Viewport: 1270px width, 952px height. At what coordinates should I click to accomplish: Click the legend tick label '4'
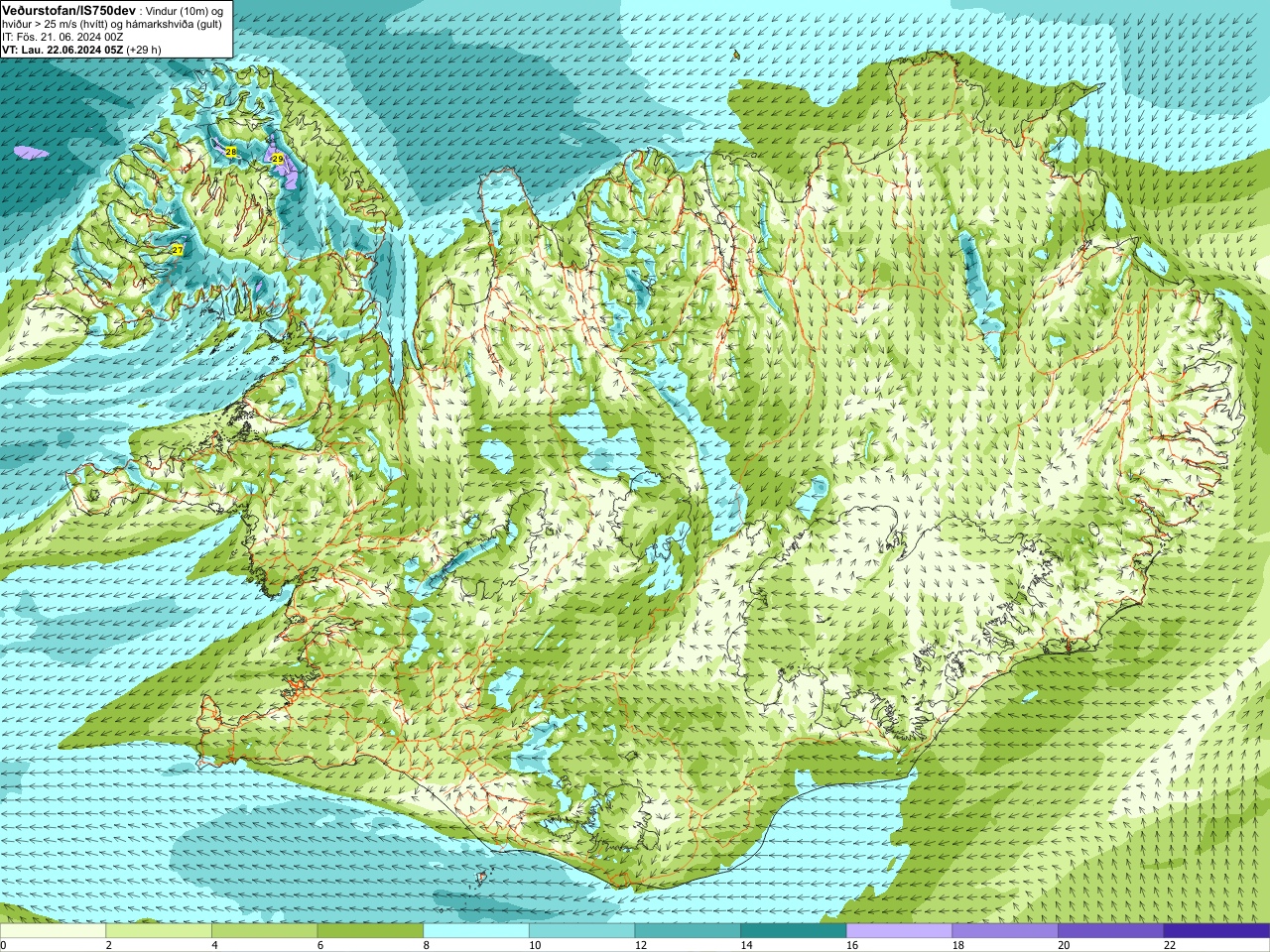[214, 946]
